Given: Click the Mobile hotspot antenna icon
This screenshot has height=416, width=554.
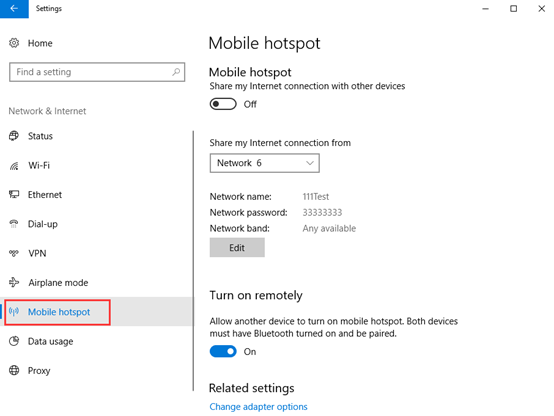Looking at the screenshot, I should pyautogui.click(x=14, y=312).
